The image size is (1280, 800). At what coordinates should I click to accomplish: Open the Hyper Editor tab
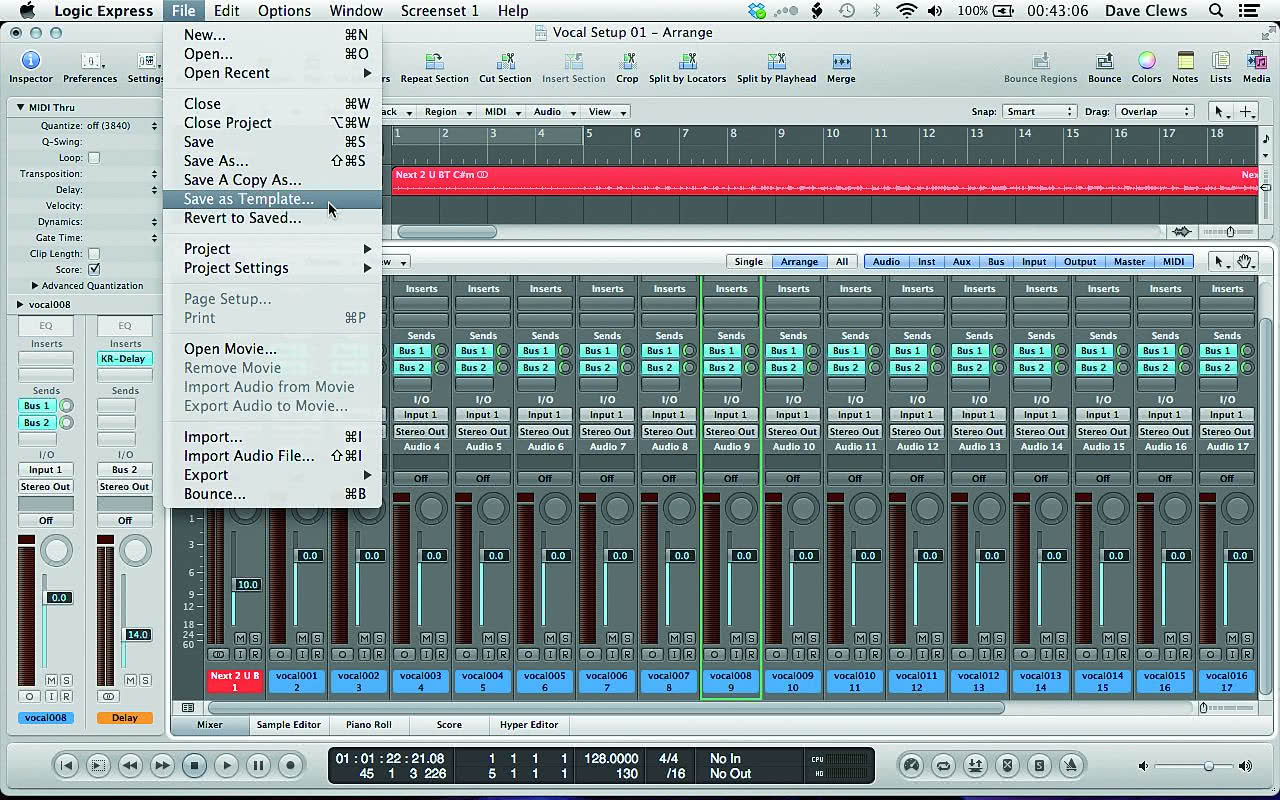(x=529, y=725)
